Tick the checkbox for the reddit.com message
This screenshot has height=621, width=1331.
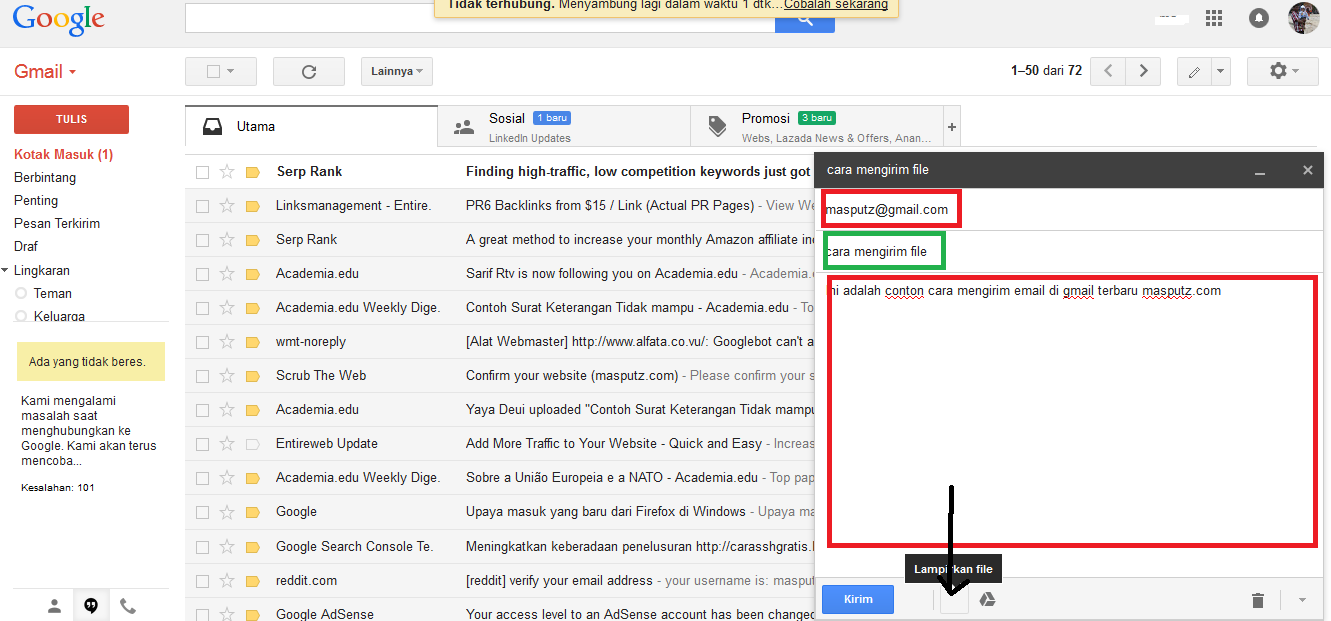(x=203, y=580)
